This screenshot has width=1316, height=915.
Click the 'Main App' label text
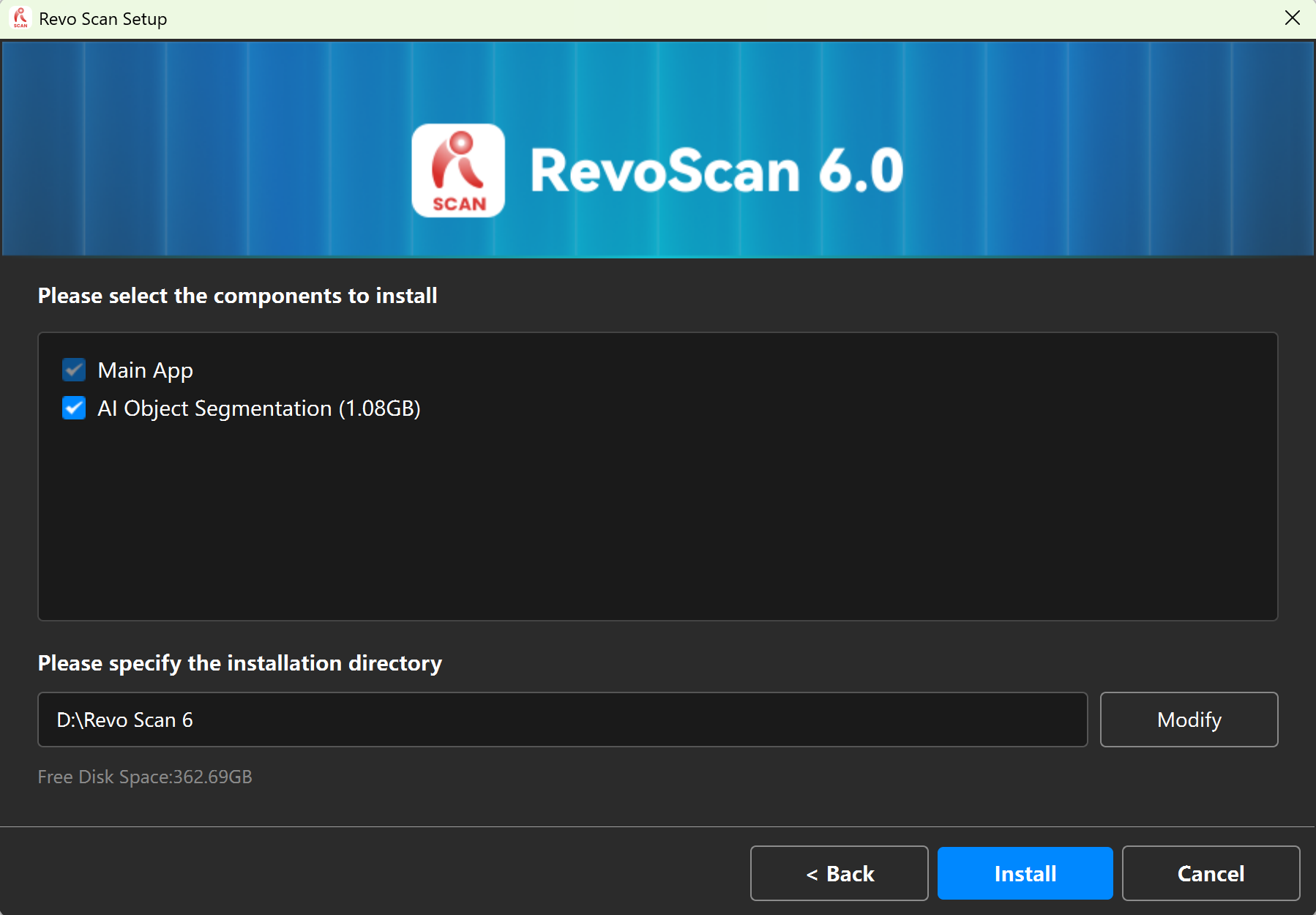pyautogui.click(x=146, y=370)
